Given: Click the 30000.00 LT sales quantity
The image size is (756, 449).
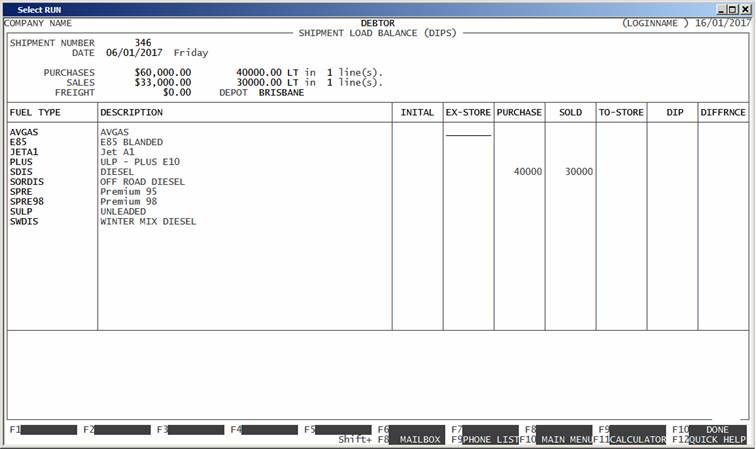Looking at the screenshot, I should pos(267,82).
